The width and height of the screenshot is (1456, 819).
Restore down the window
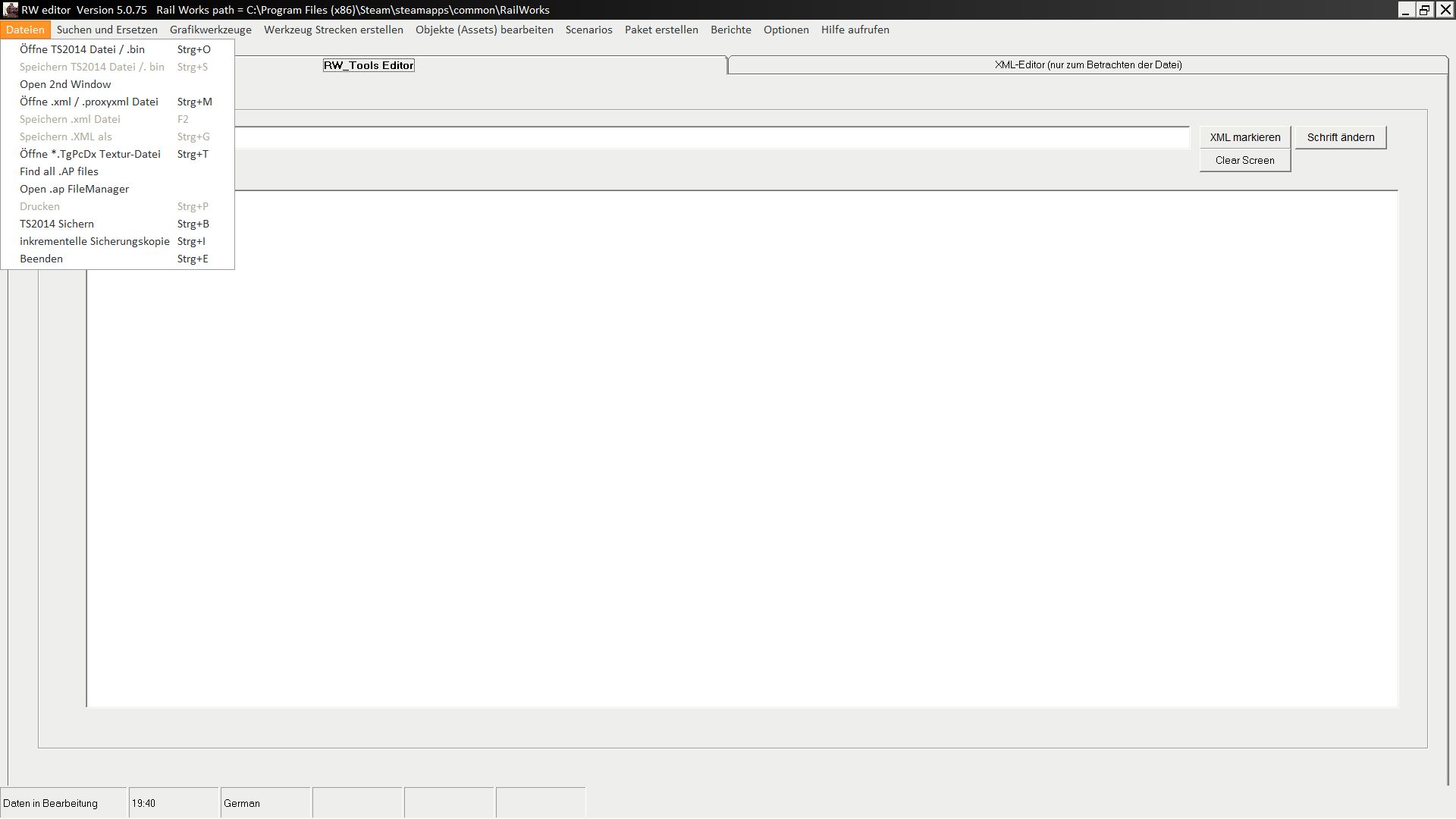point(1425,10)
